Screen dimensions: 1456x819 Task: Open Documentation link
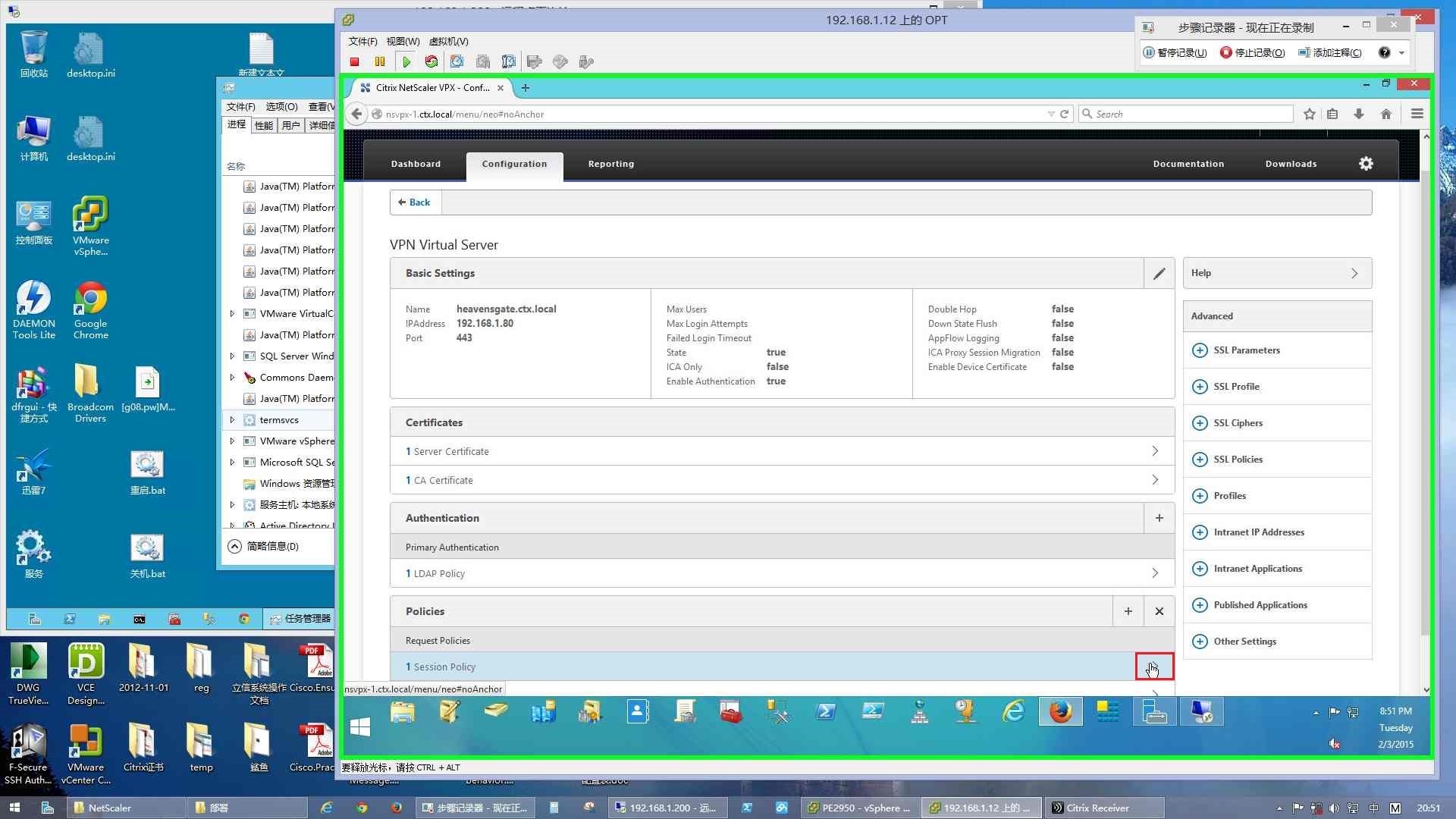[x=1188, y=164]
